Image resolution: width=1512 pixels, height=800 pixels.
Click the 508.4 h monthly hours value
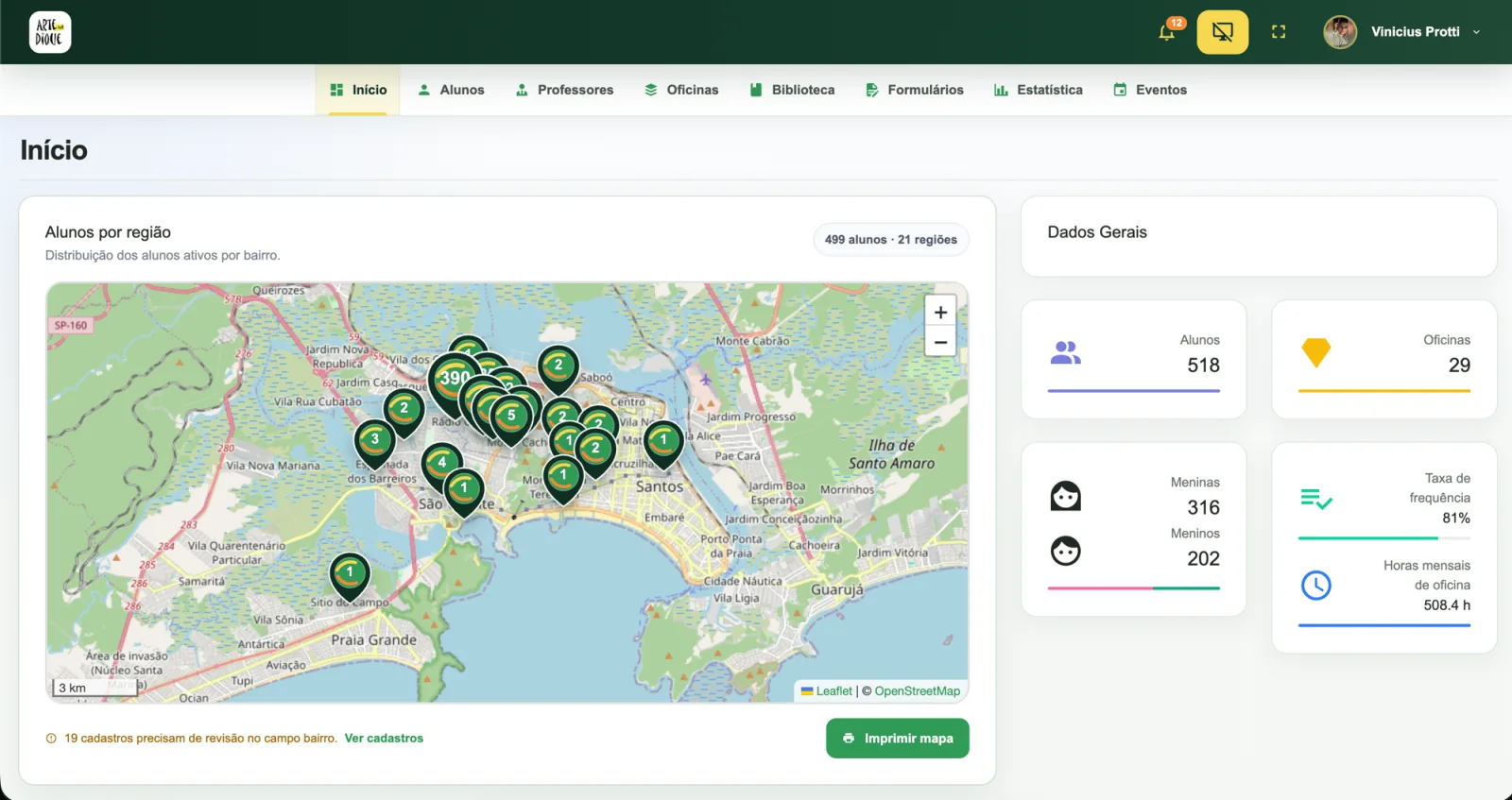(x=1447, y=605)
